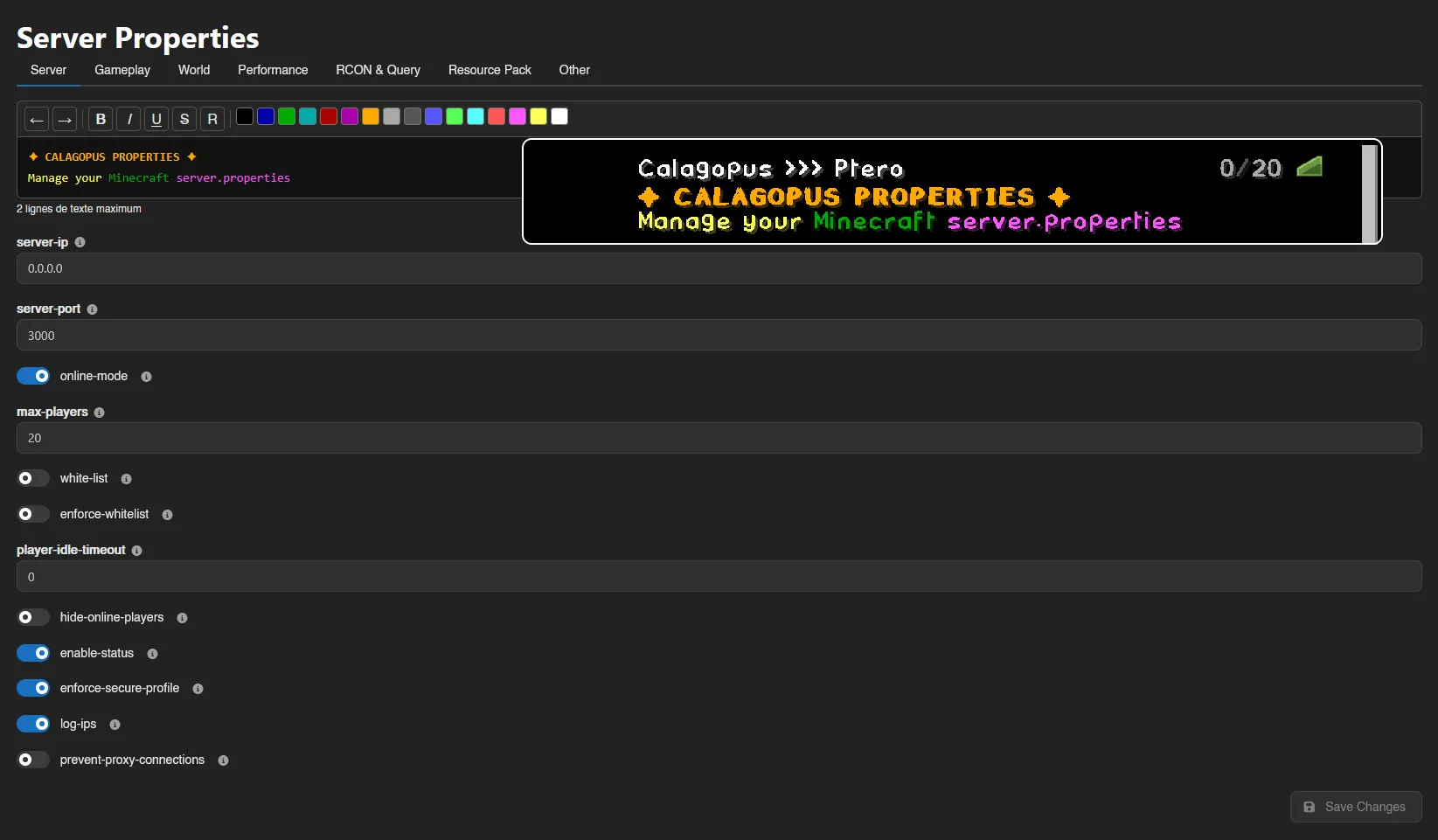Click the server-port input field
Viewport: 1438px width, 840px height.
(719, 335)
